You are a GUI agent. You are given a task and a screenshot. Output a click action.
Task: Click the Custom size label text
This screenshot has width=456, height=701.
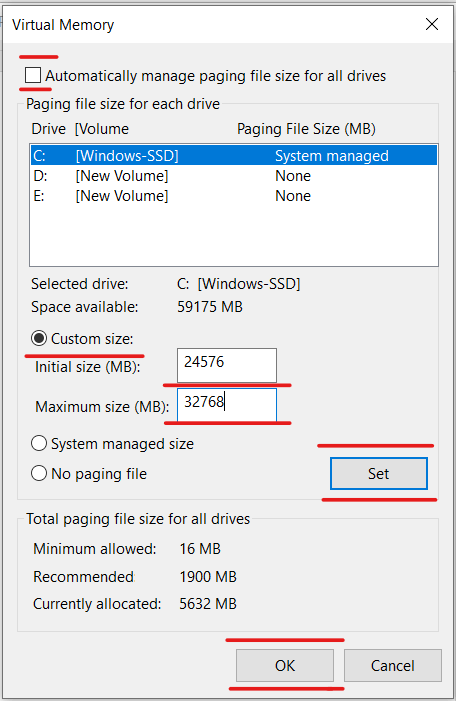coord(92,339)
